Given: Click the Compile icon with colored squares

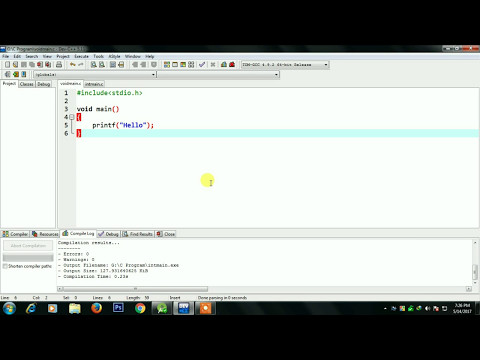Looking at the screenshot, I should tap(167, 65).
